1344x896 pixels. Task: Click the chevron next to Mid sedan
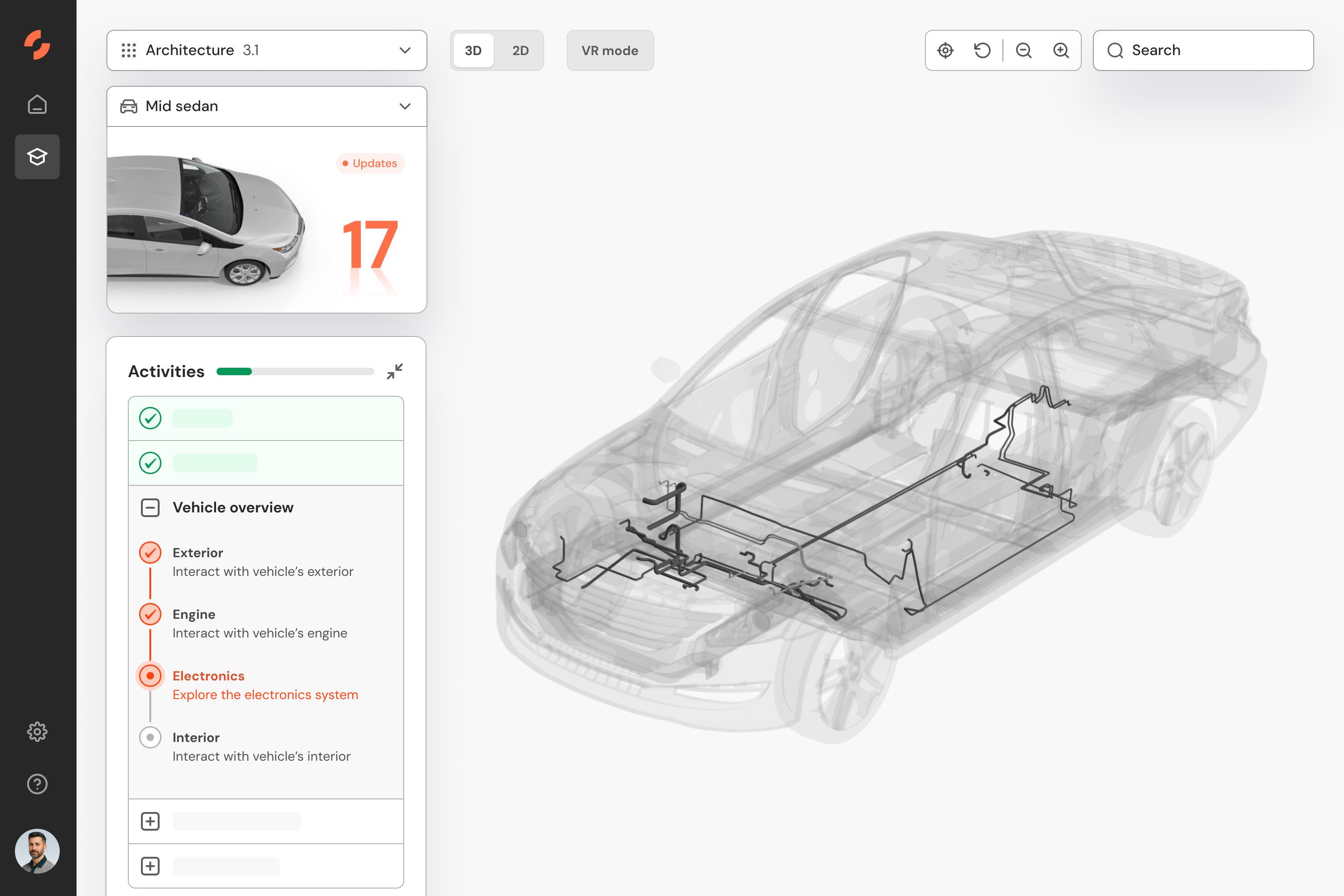(x=405, y=106)
